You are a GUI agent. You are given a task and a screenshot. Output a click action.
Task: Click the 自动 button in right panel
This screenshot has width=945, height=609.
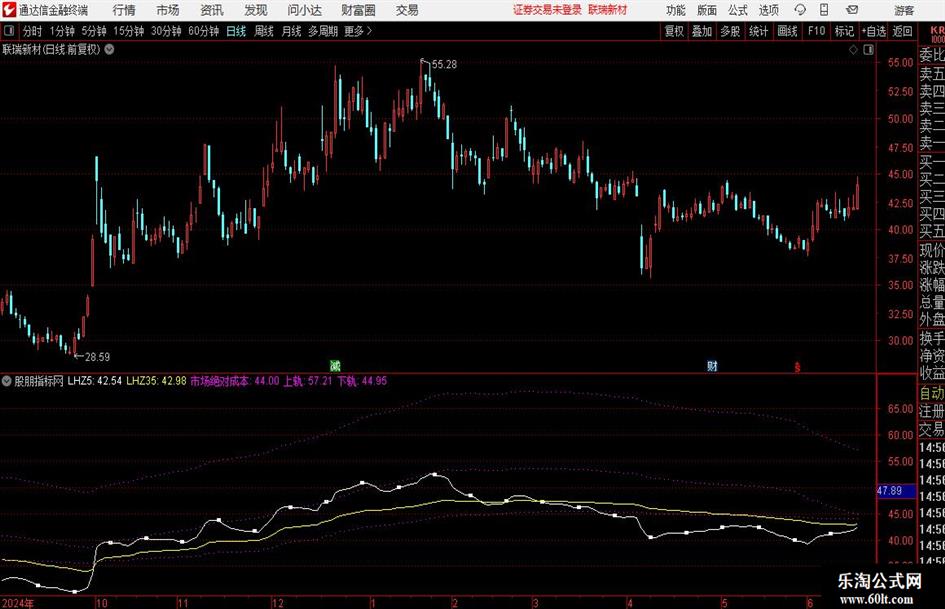pyautogui.click(x=932, y=393)
